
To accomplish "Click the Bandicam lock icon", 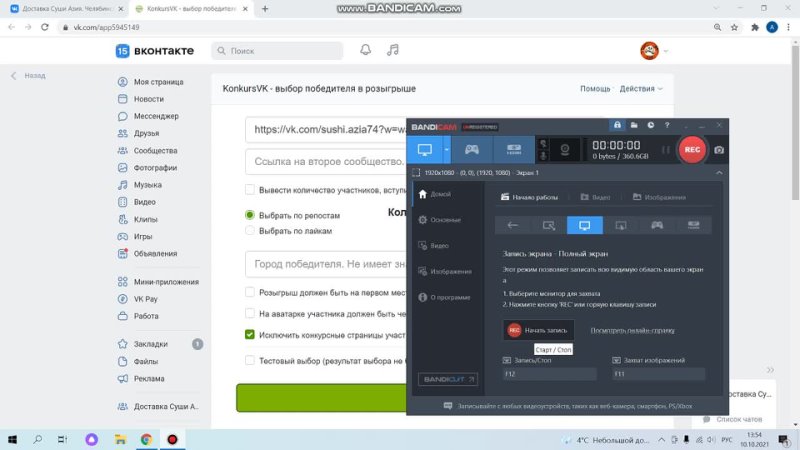I will tap(617, 125).
